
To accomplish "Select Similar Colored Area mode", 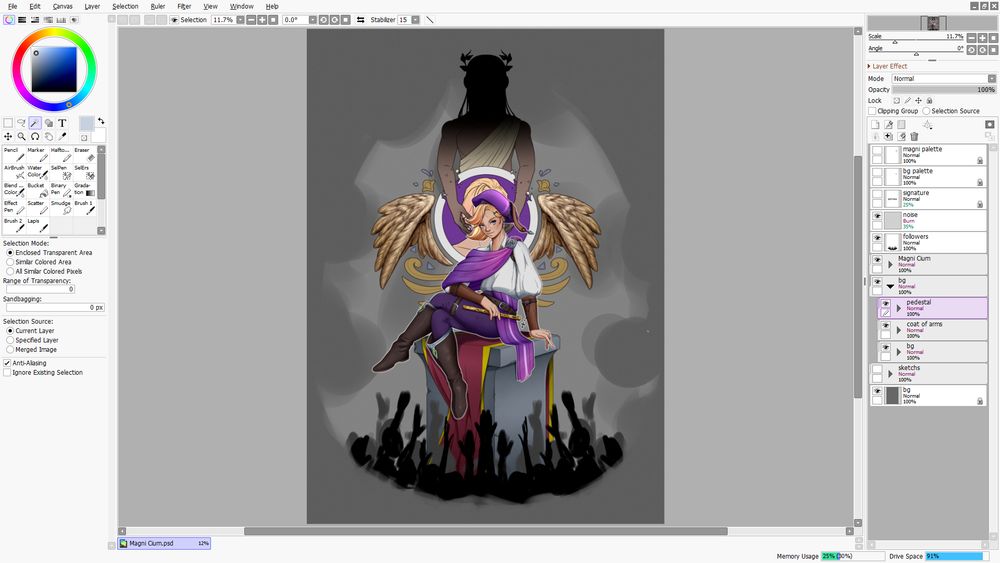I will [39, 262].
